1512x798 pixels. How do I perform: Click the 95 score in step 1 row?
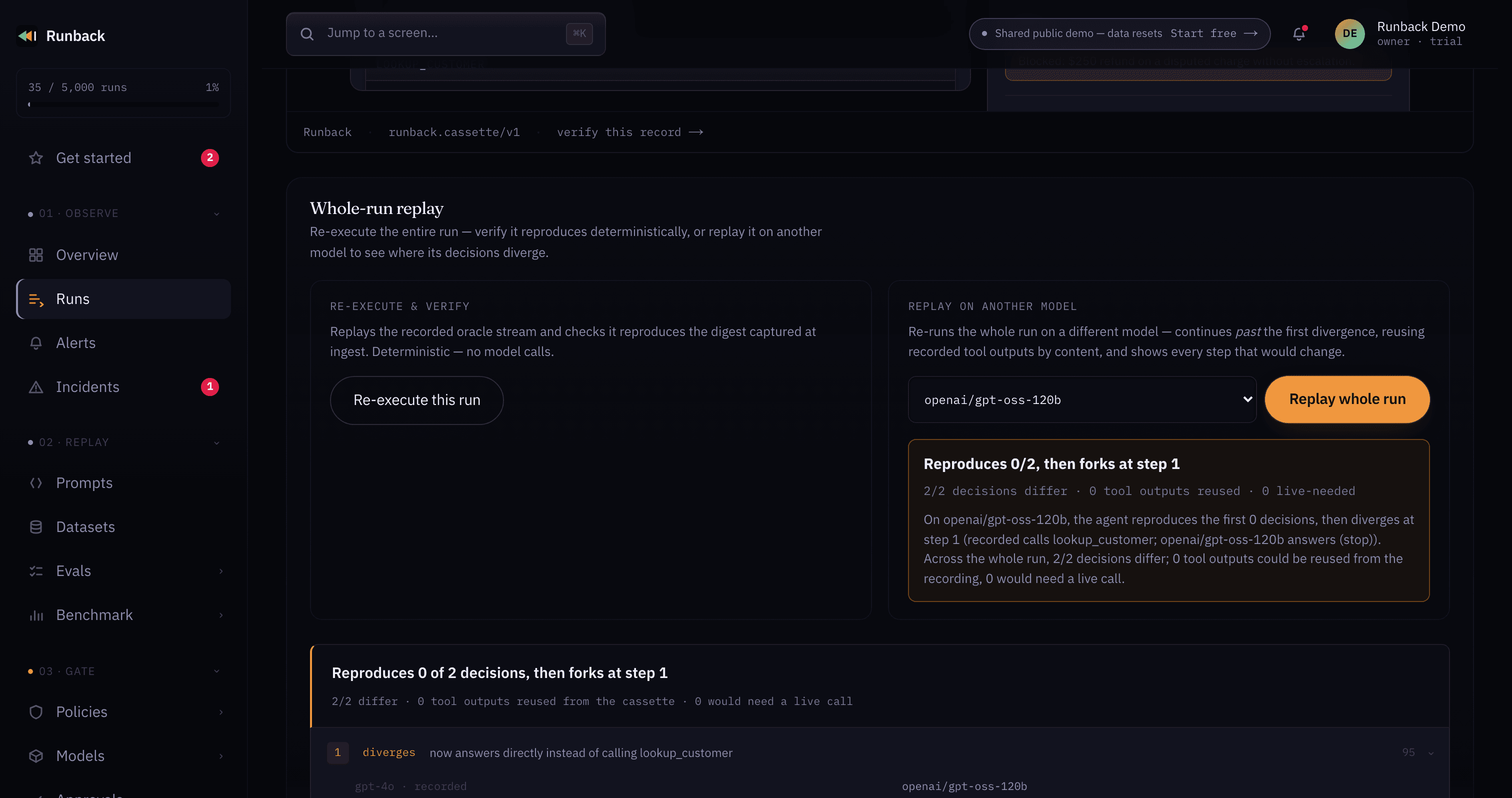(x=1408, y=752)
